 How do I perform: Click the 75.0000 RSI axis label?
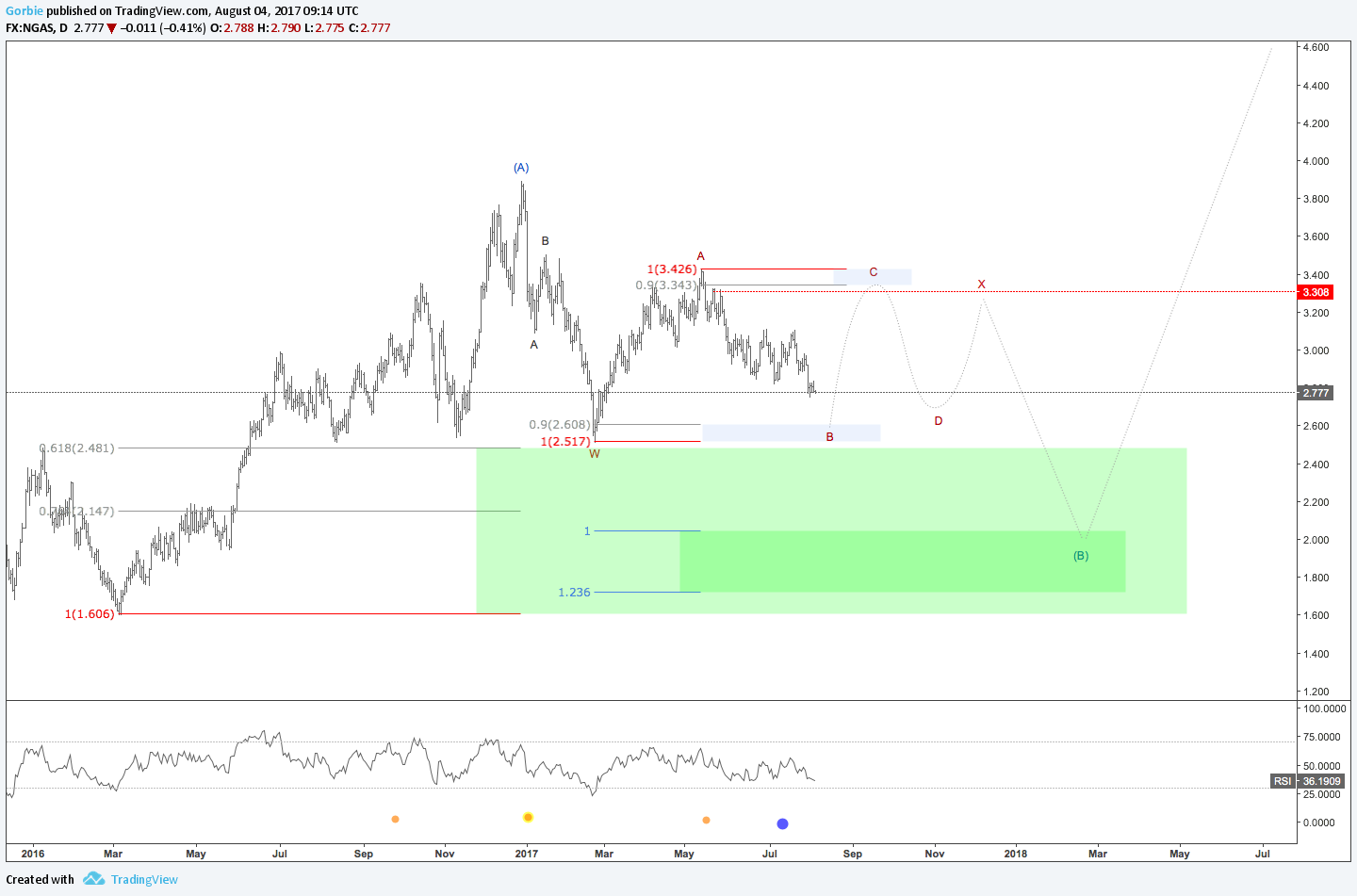[1321, 737]
